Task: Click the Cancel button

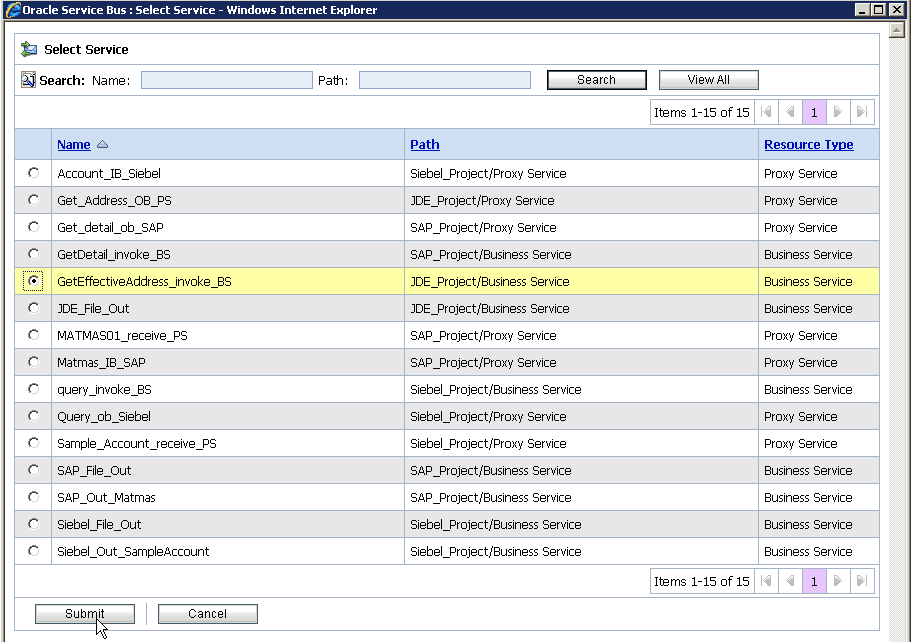Action: [207, 613]
